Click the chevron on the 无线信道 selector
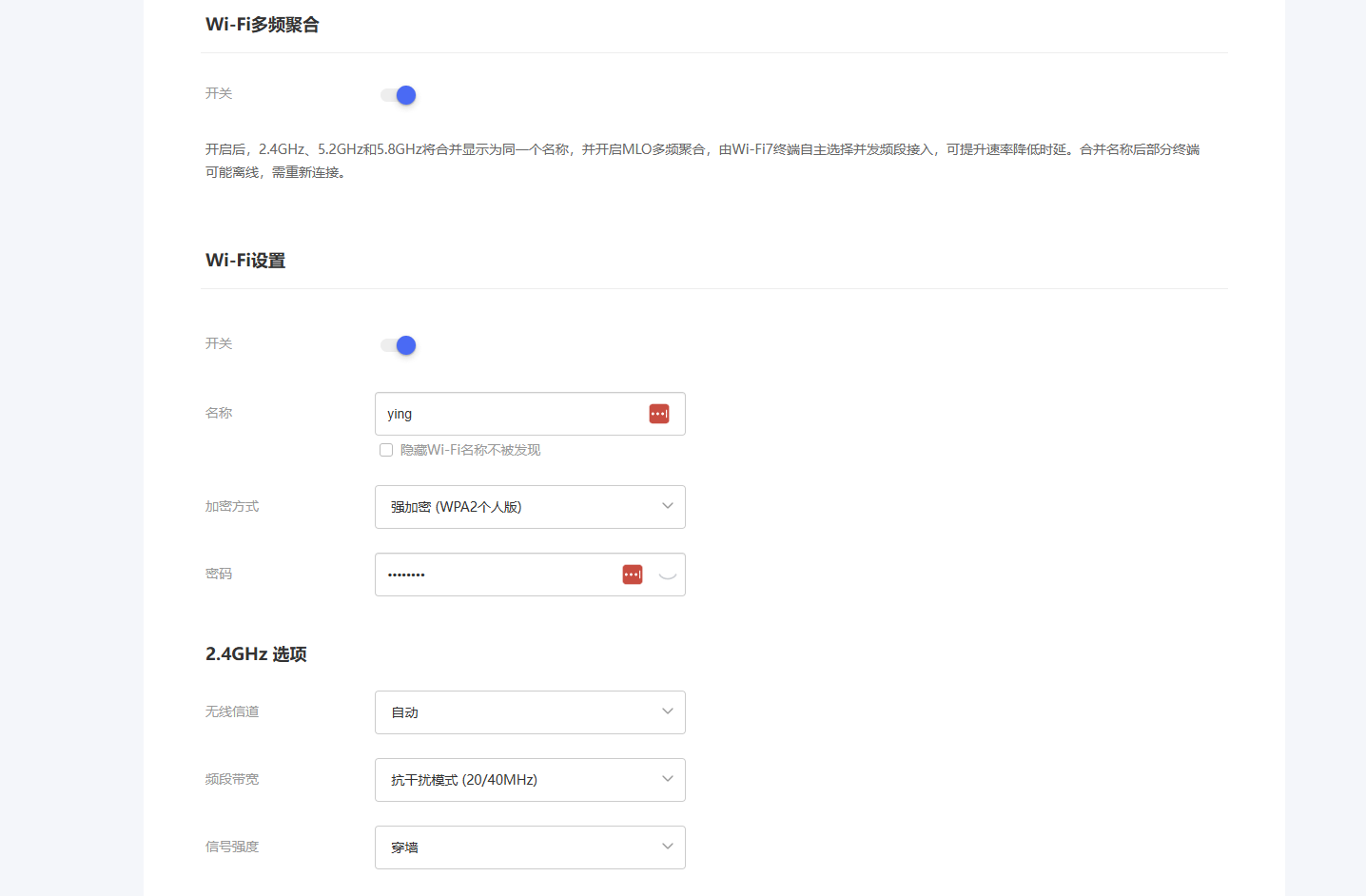 tap(667, 711)
